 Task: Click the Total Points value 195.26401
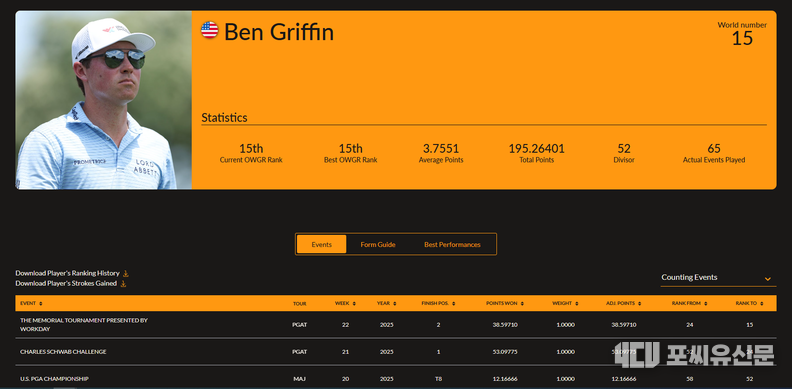click(536, 149)
